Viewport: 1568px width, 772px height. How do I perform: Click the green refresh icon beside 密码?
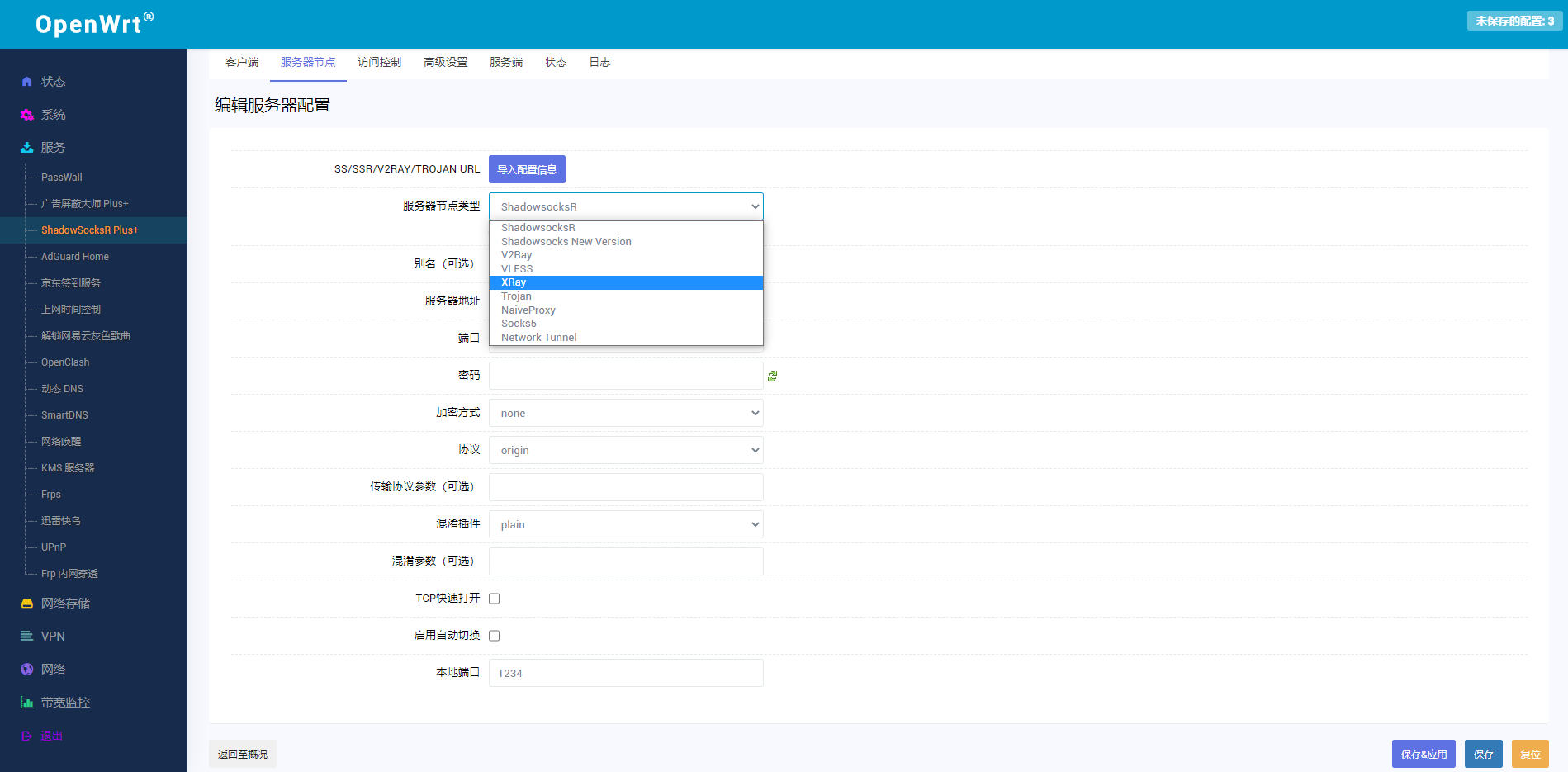tap(772, 376)
